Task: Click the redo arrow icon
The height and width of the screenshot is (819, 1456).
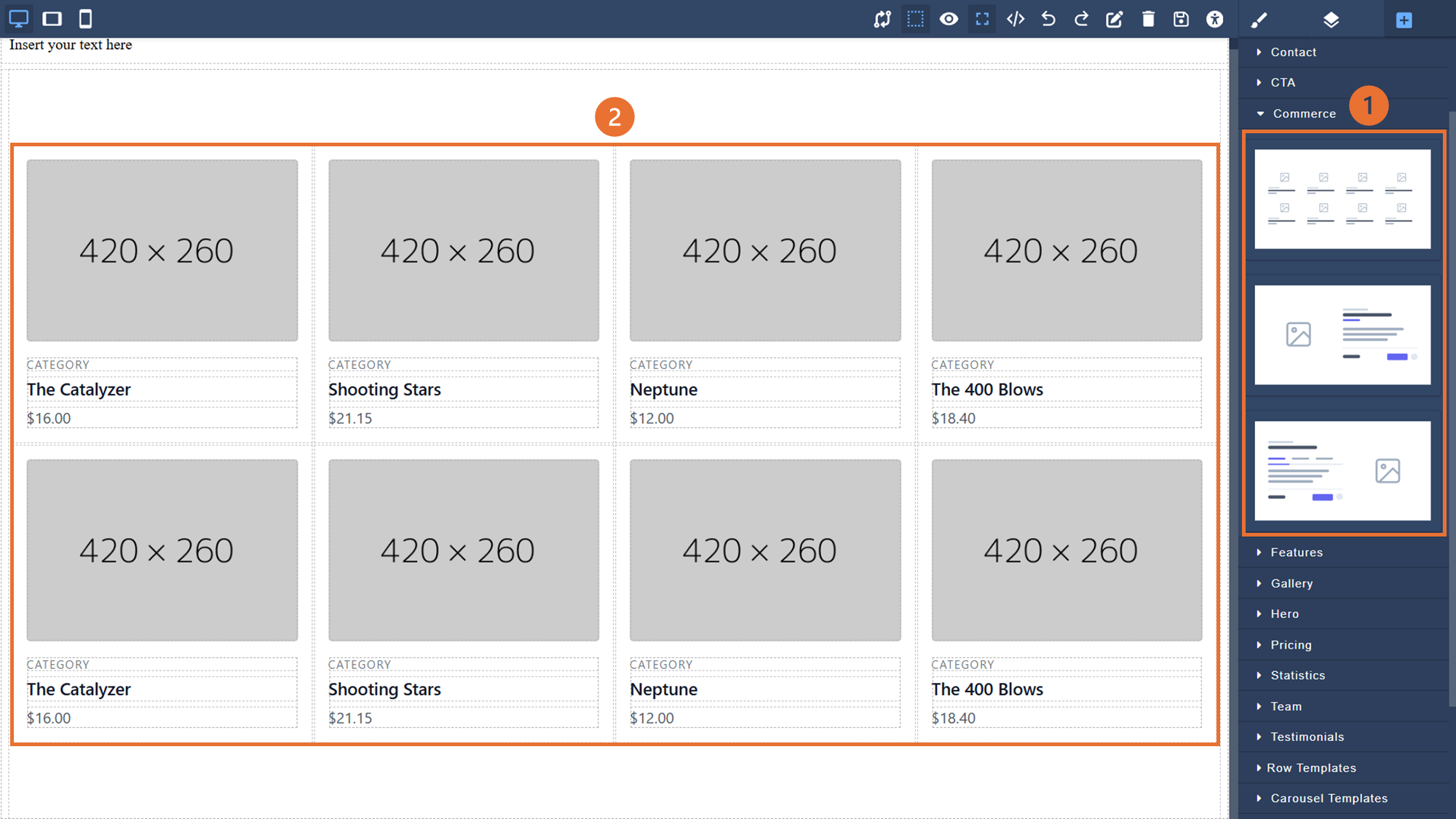Action: [1081, 19]
